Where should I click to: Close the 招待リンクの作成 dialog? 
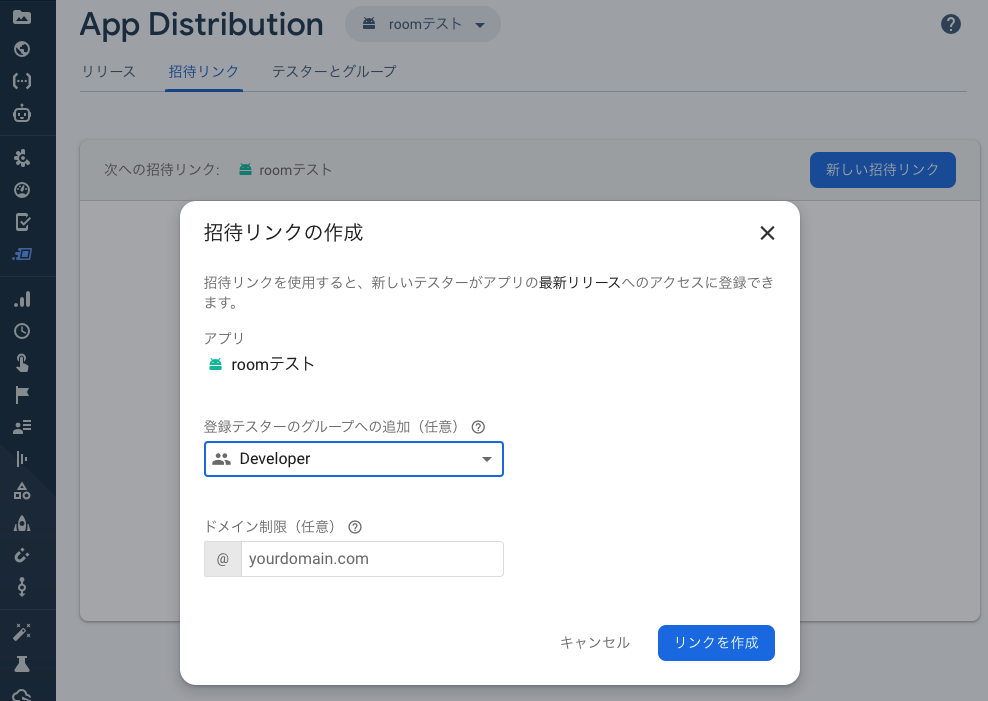click(767, 233)
